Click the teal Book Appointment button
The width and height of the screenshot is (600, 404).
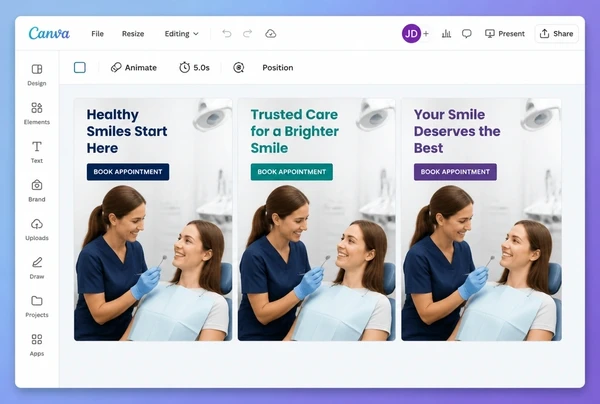click(292, 172)
